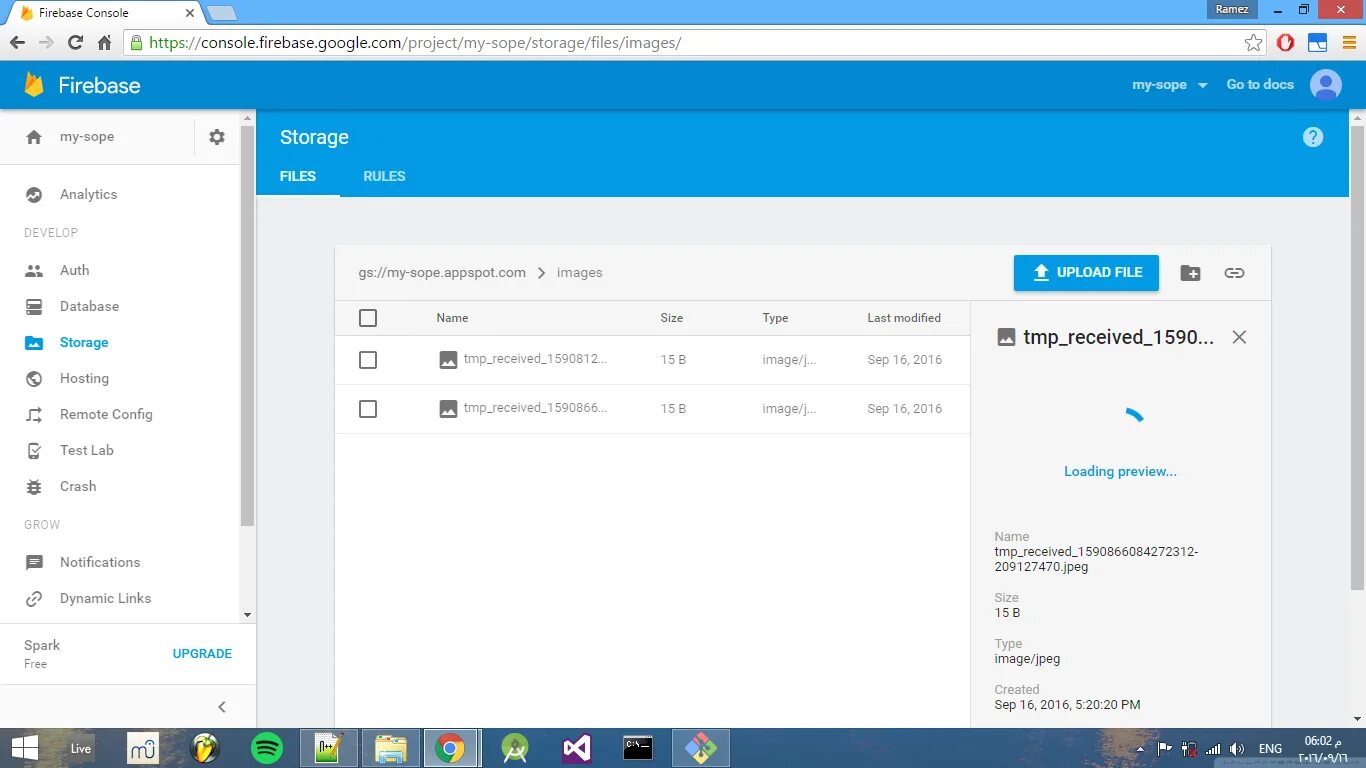Toggle select-all files checkbox
Viewport: 1366px width, 768px height.
(x=368, y=318)
